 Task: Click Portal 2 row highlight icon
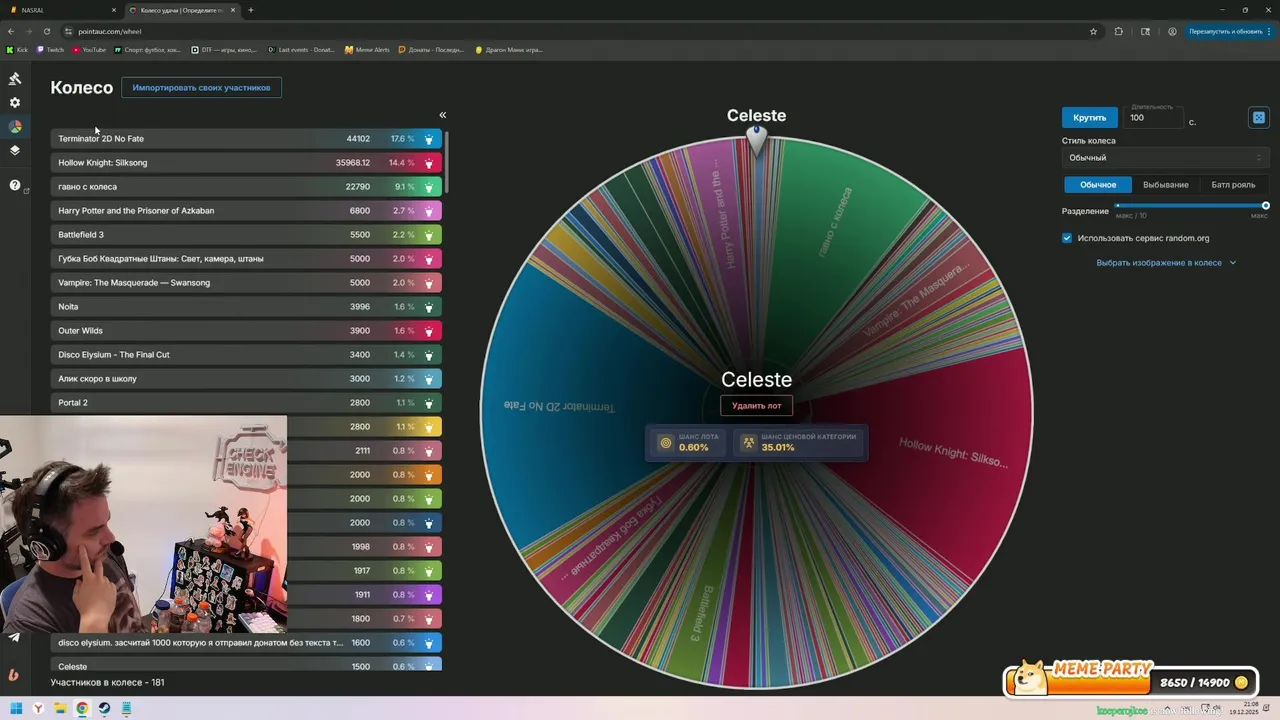tap(429, 403)
